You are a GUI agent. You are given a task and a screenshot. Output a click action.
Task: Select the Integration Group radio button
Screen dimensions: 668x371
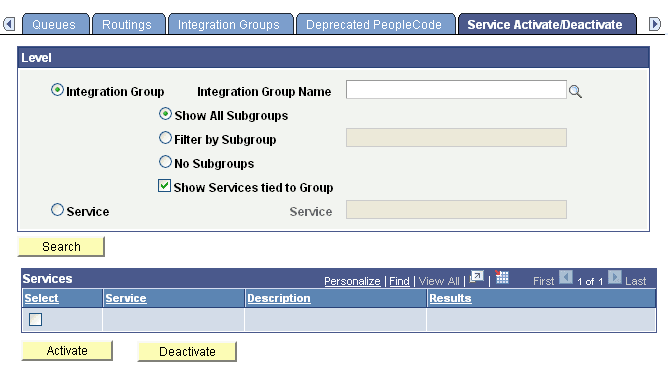[x=57, y=90]
